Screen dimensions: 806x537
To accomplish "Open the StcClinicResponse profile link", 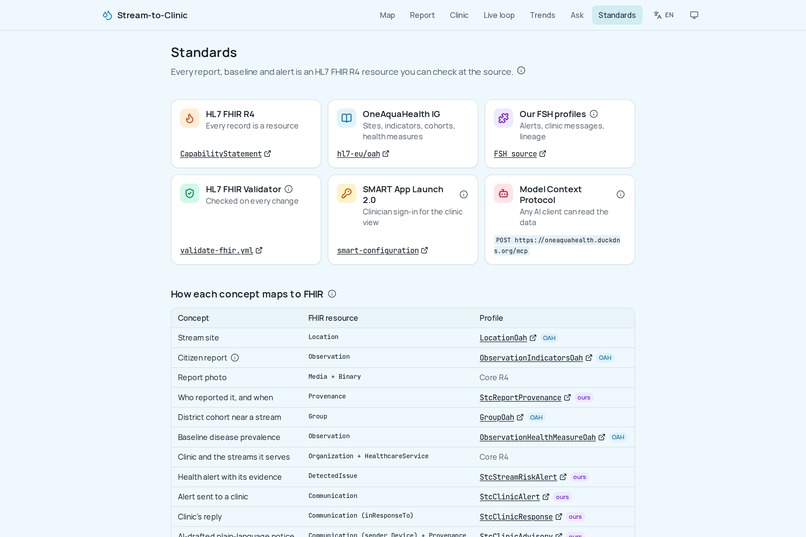I will (x=516, y=516).
